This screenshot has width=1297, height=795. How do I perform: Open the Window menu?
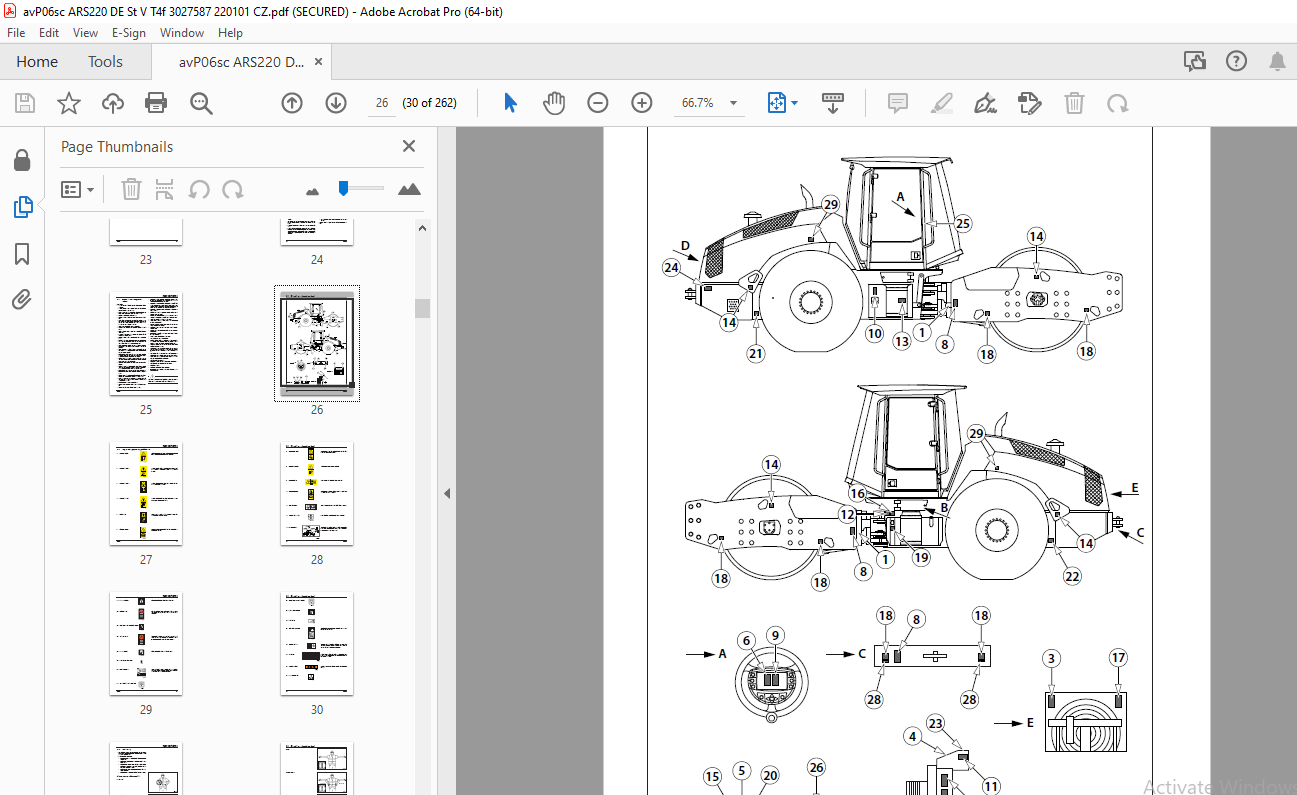[x=182, y=33]
